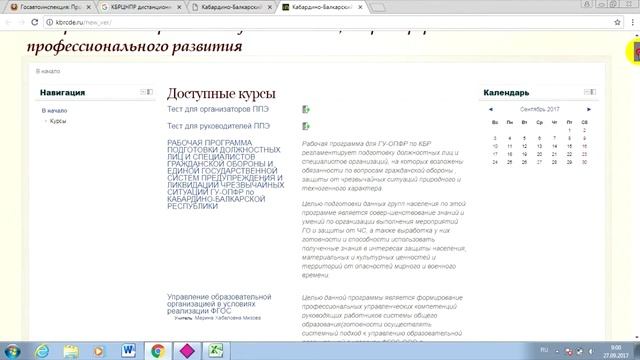Click RU language indicator in system tray

[x=544, y=350]
